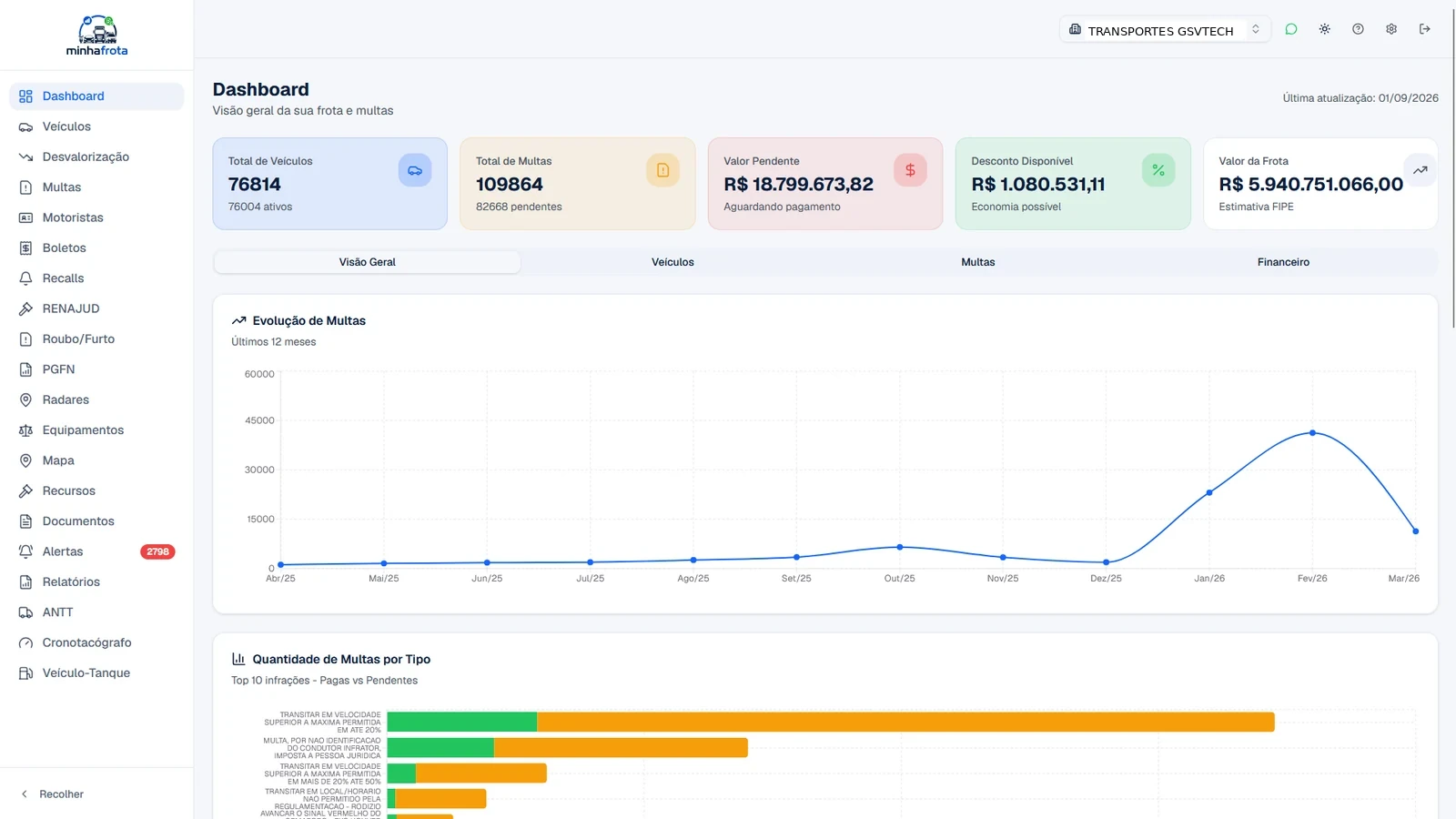Image resolution: width=1456 pixels, height=819 pixels.
Task: Click the Fev/26 peak data point on chart
Action: point(1312,433)
